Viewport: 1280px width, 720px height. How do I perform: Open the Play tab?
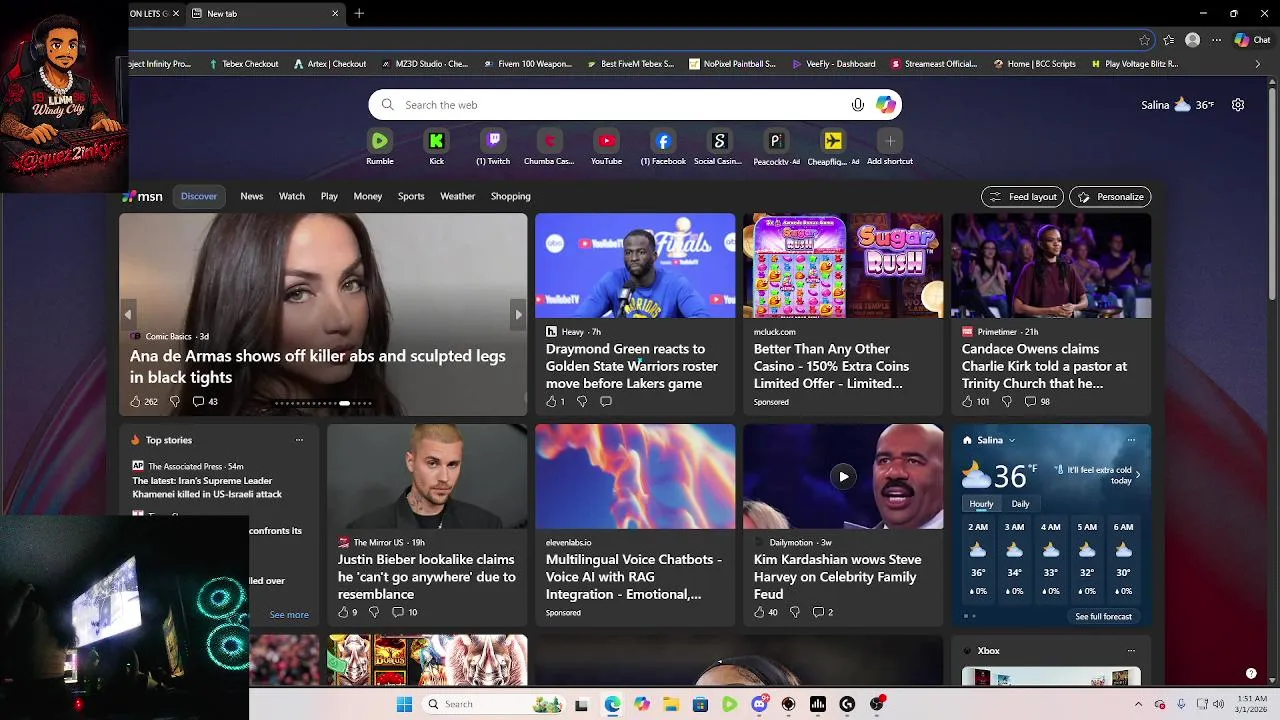[x=329, y=196]
